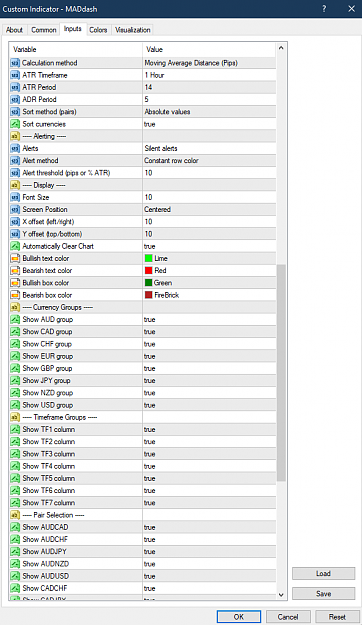Screen dimensions: 362x625
Task: Open the Alerts value Silent alerts
Action: (209, 148)
